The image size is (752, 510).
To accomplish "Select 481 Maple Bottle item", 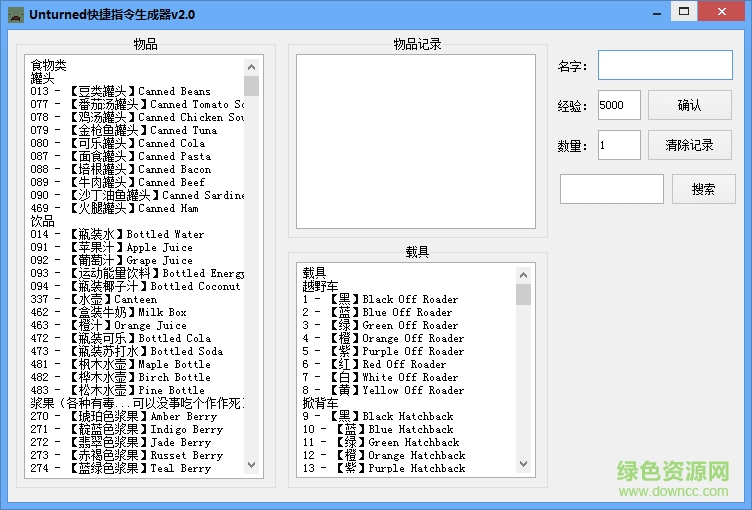I will (x=120, y=364).
